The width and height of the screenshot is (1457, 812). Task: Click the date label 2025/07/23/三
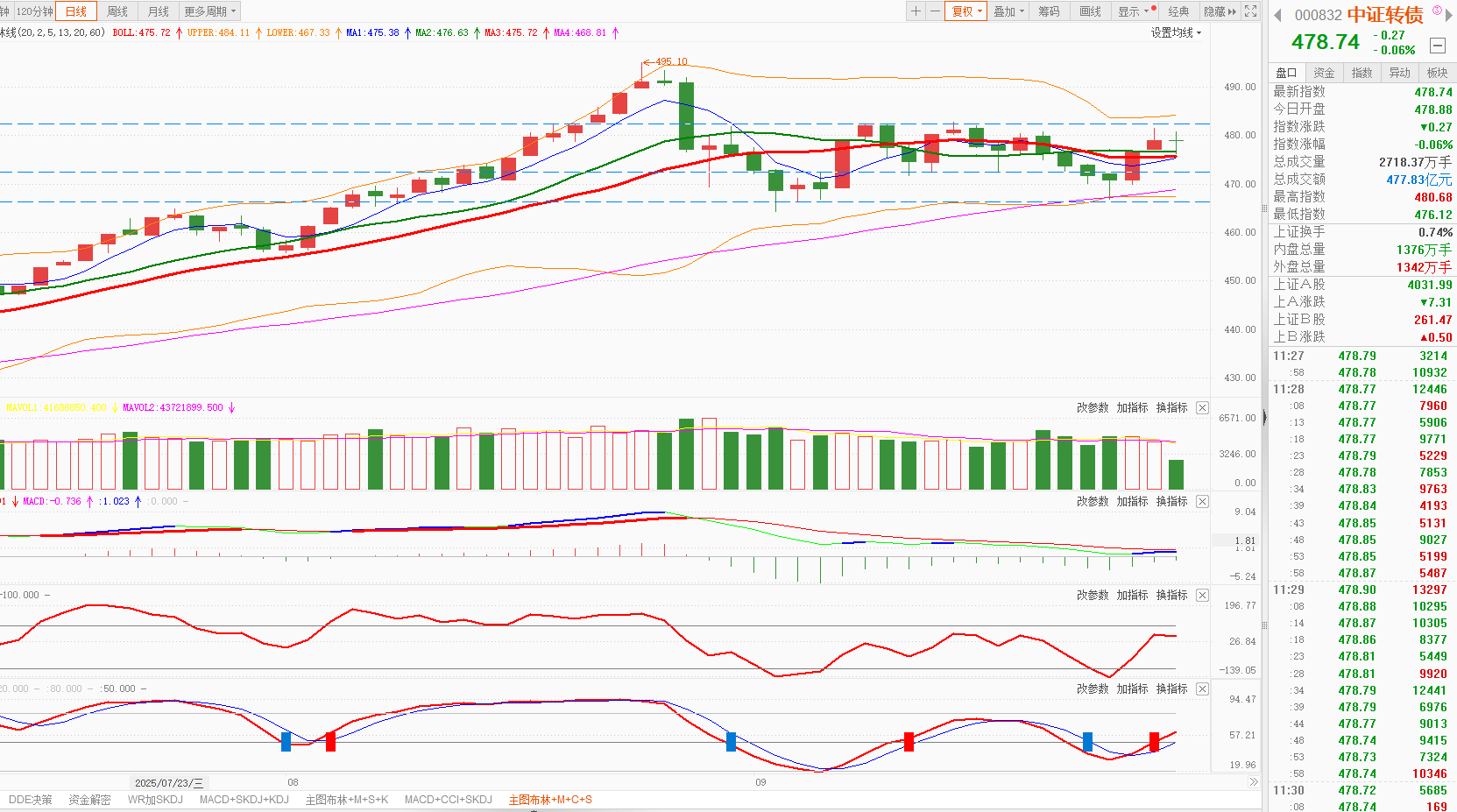(169, 783)
